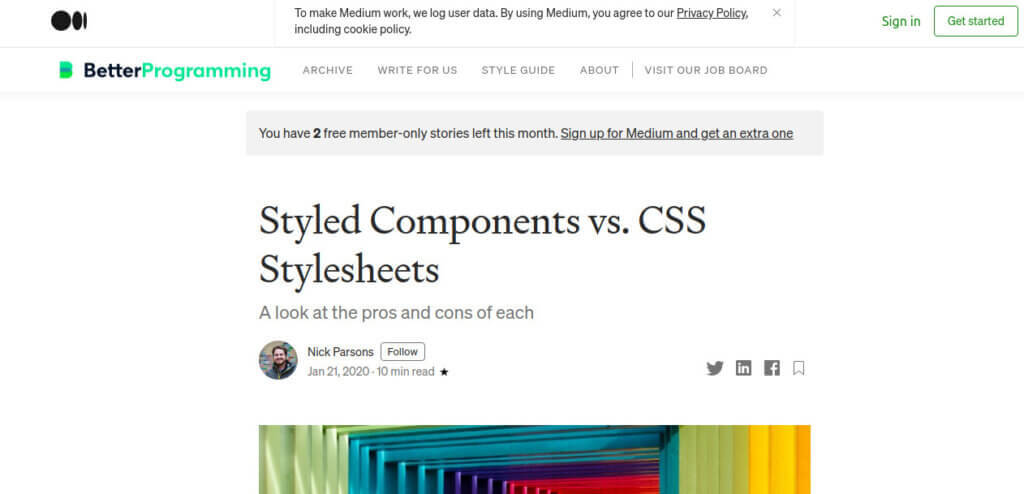Image resolution: width=1024 pixels, height=494 pixels.
Task: Dismiss the cookie policy notice
Action: pyautogui.click(x=777, y=13)
